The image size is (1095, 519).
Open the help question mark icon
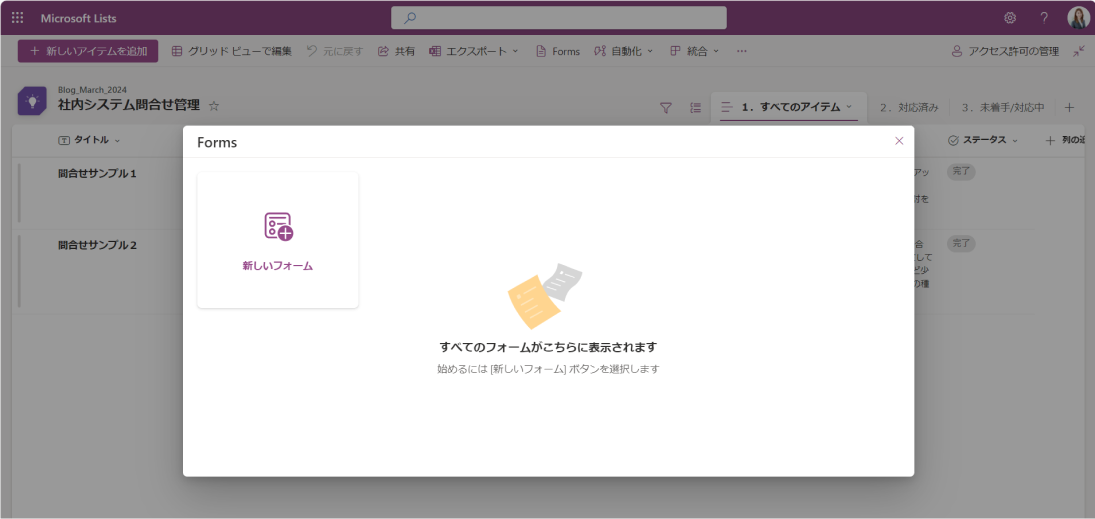click(x=1044, y=18)
